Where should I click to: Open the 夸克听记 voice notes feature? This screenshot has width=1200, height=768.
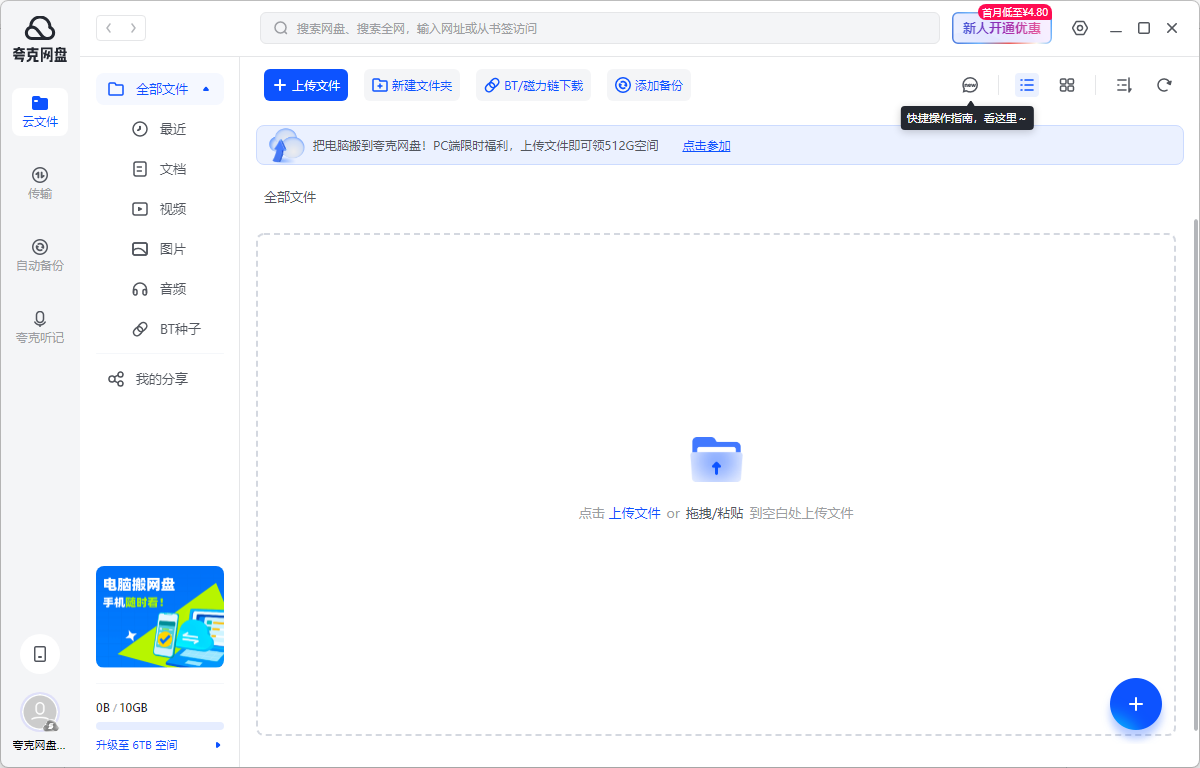(40, 328)
